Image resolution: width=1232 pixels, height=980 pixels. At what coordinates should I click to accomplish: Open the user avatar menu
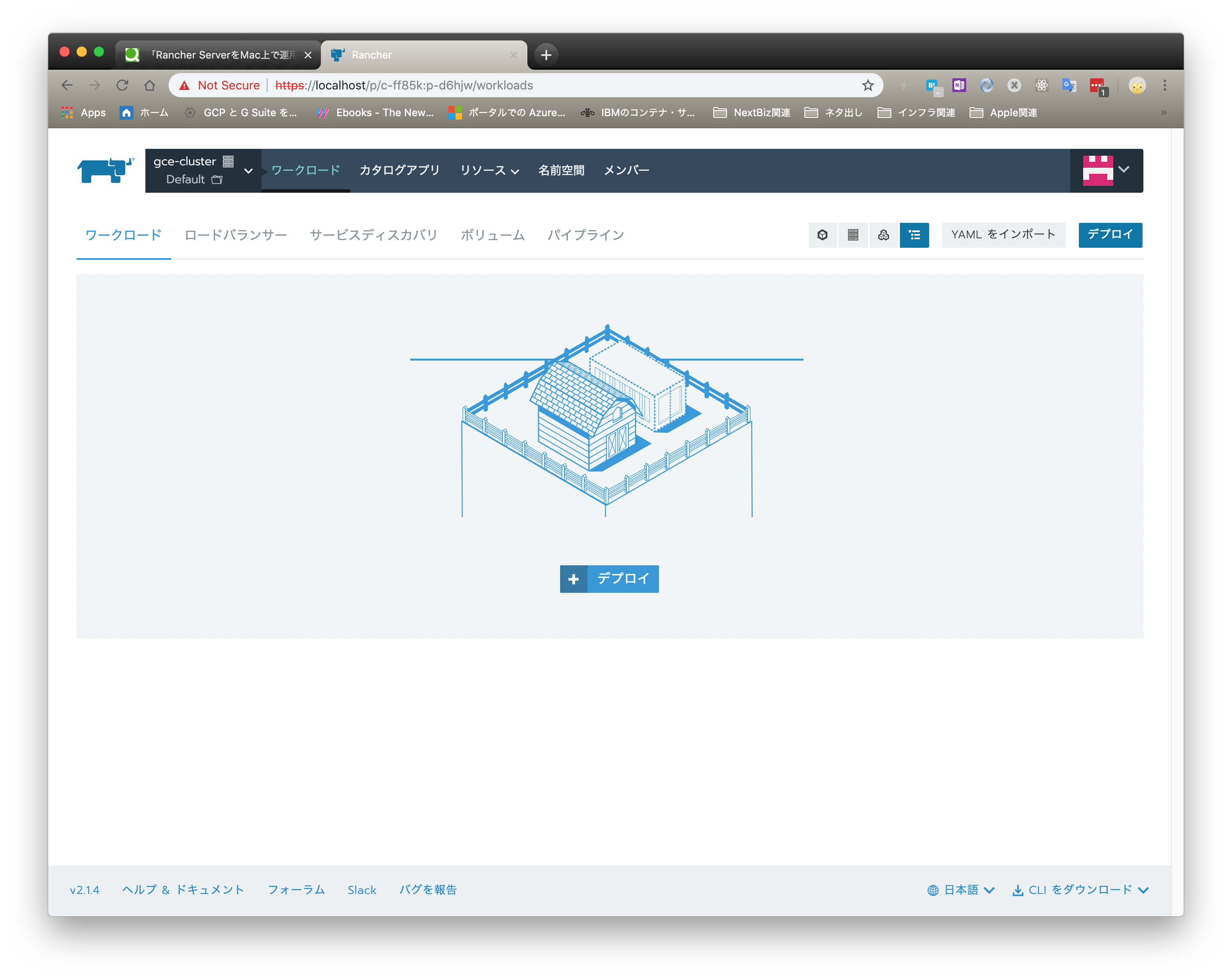coord(1106,169)
